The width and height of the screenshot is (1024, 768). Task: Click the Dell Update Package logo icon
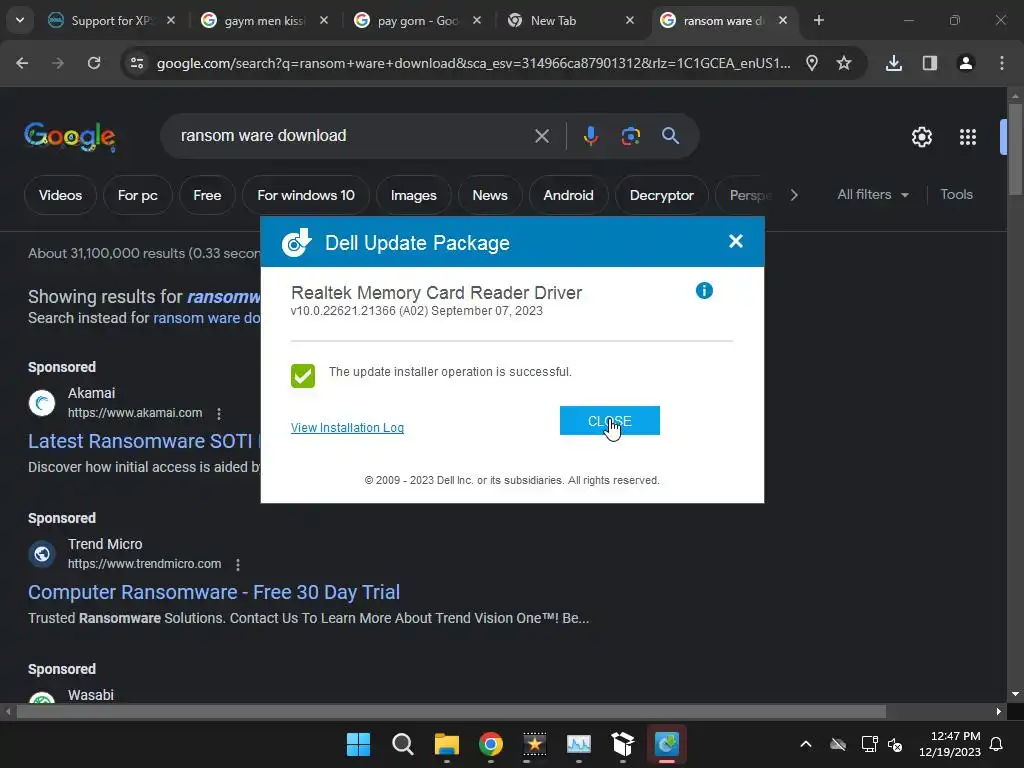tap(296, 242)
